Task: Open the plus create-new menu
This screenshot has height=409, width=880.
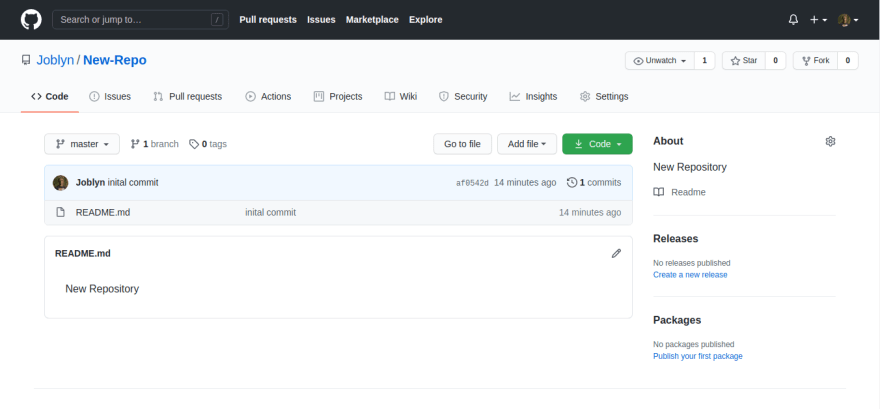Action: 818,20
